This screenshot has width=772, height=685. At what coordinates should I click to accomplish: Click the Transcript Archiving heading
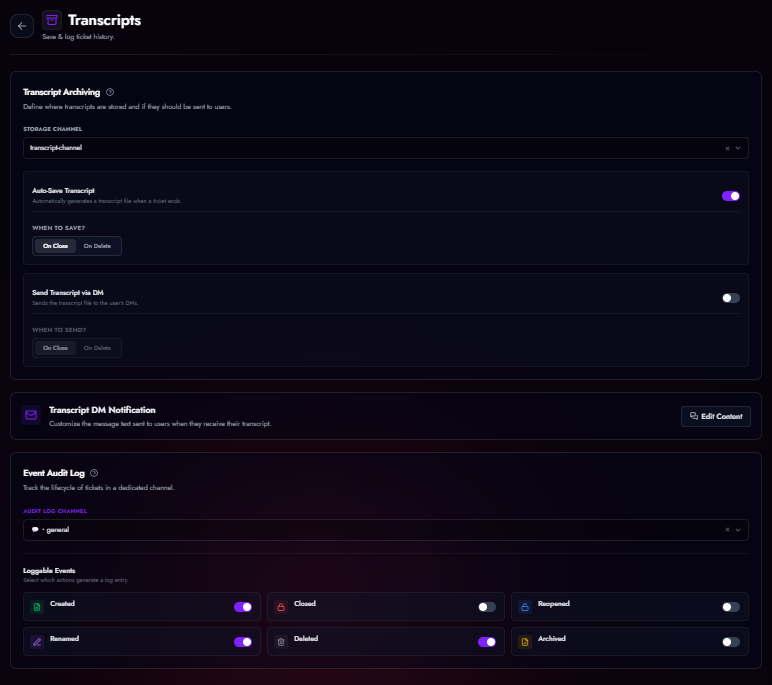click(62, 92)
